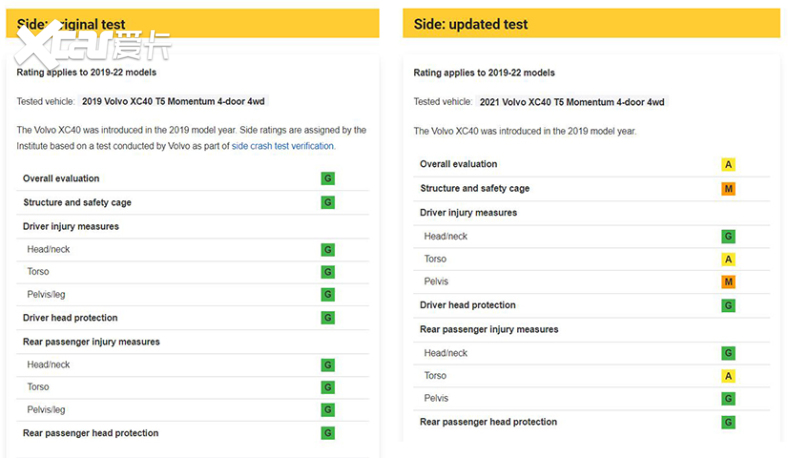Click the green G badge for updated driver Head/neck
Image resolution: width=788 pixels, height=458 pixels.
728,236
